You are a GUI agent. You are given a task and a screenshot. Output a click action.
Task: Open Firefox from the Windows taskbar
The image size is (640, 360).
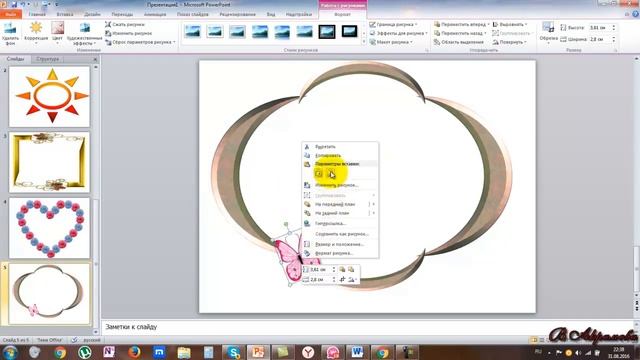click(x=134, y=352)
